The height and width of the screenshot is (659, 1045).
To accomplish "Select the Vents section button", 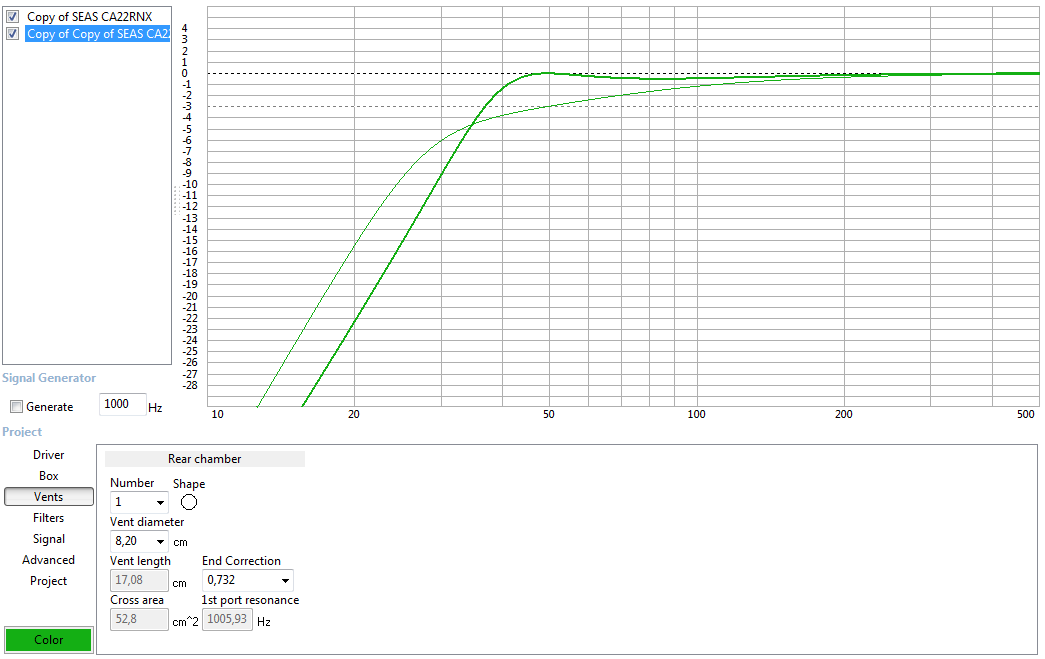I will [49, 496].
